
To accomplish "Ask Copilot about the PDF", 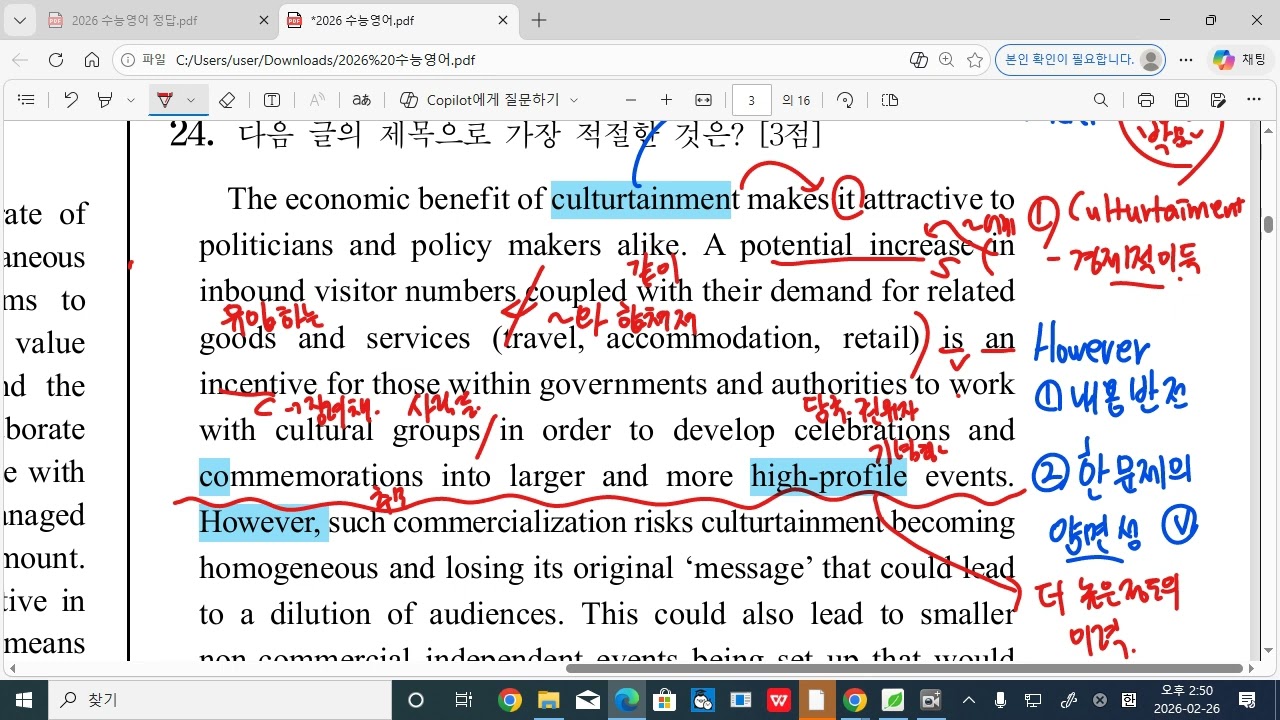I will 479,100.
